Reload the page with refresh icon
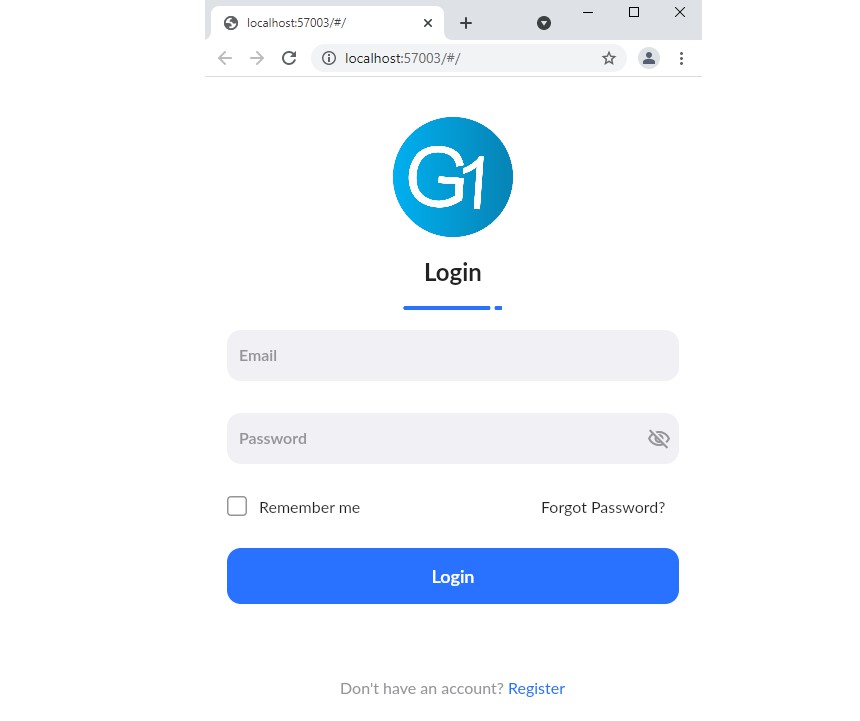860x721 pixels. 289,58
